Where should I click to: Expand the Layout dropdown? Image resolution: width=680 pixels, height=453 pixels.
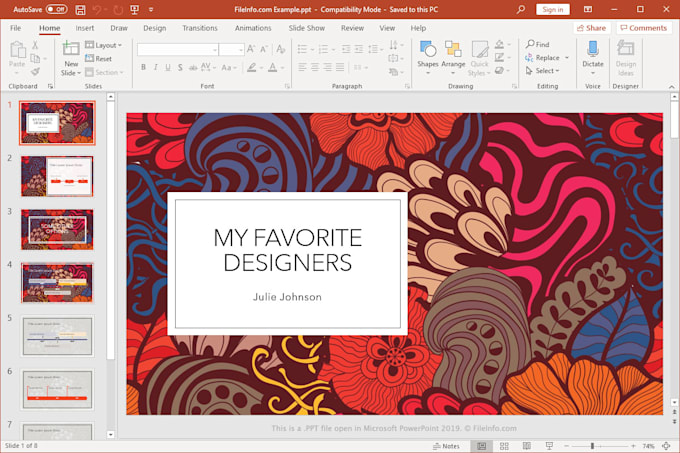click(104, 45)
